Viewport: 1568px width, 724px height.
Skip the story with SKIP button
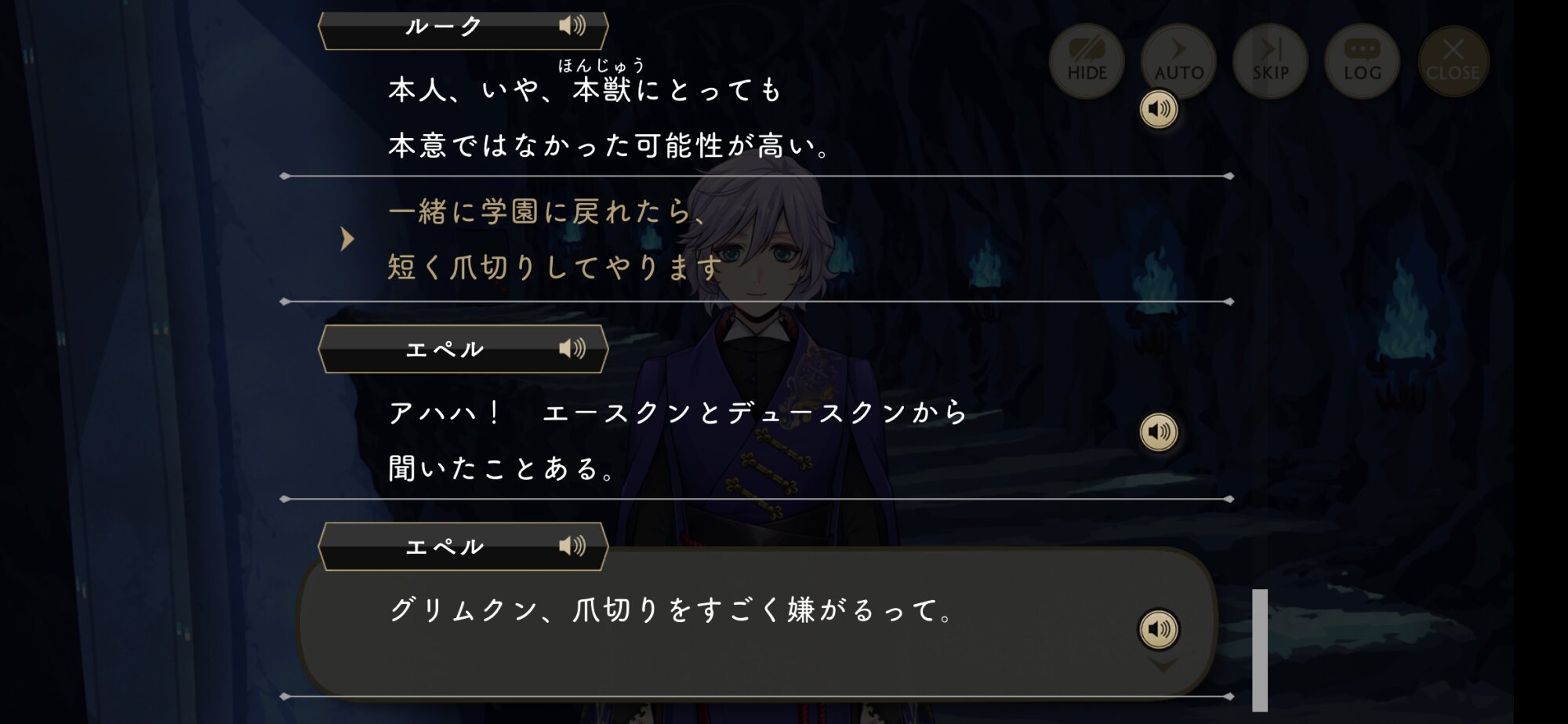[1270, 60]
